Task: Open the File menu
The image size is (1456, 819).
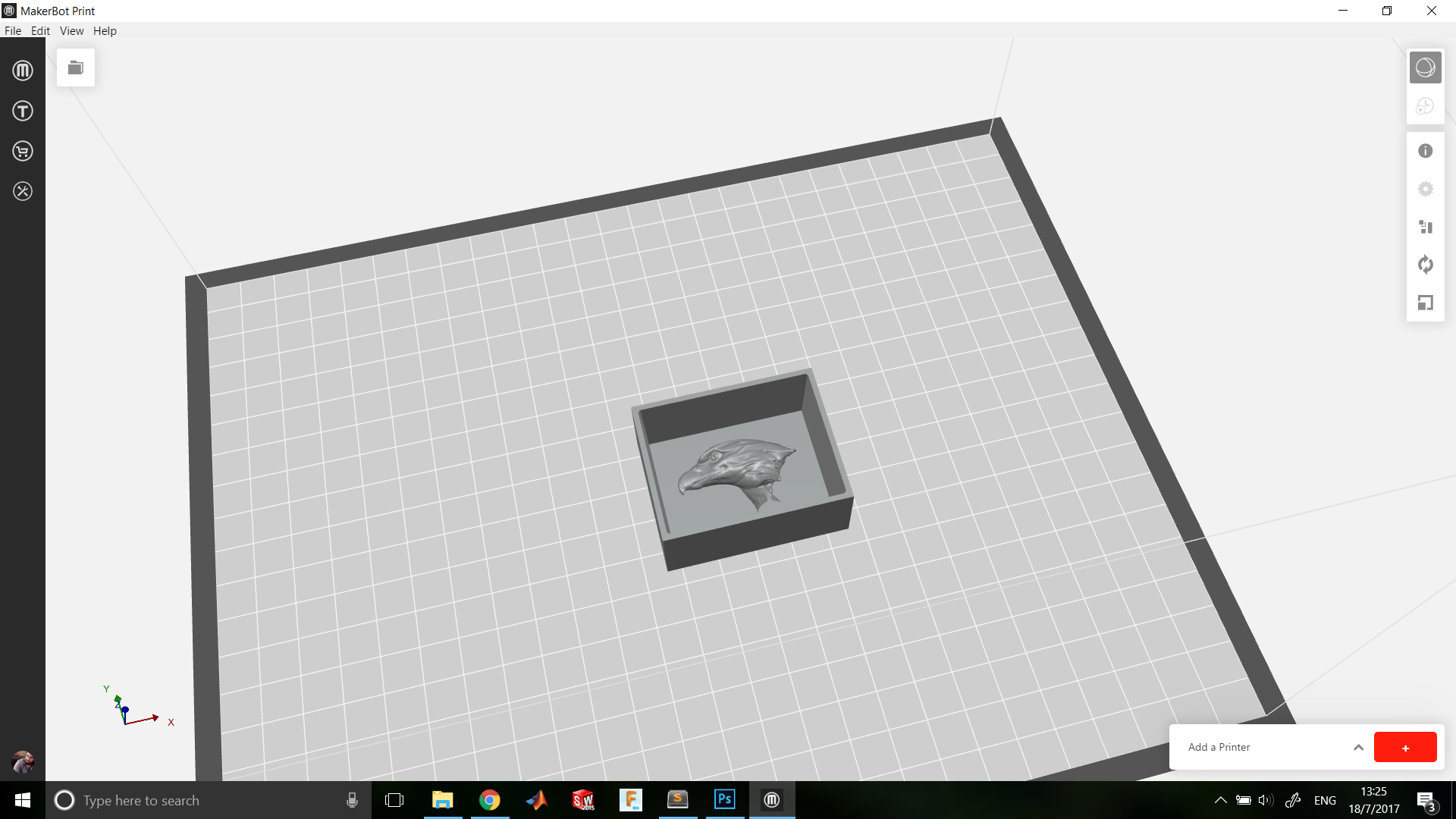Action: pos(13,31)
